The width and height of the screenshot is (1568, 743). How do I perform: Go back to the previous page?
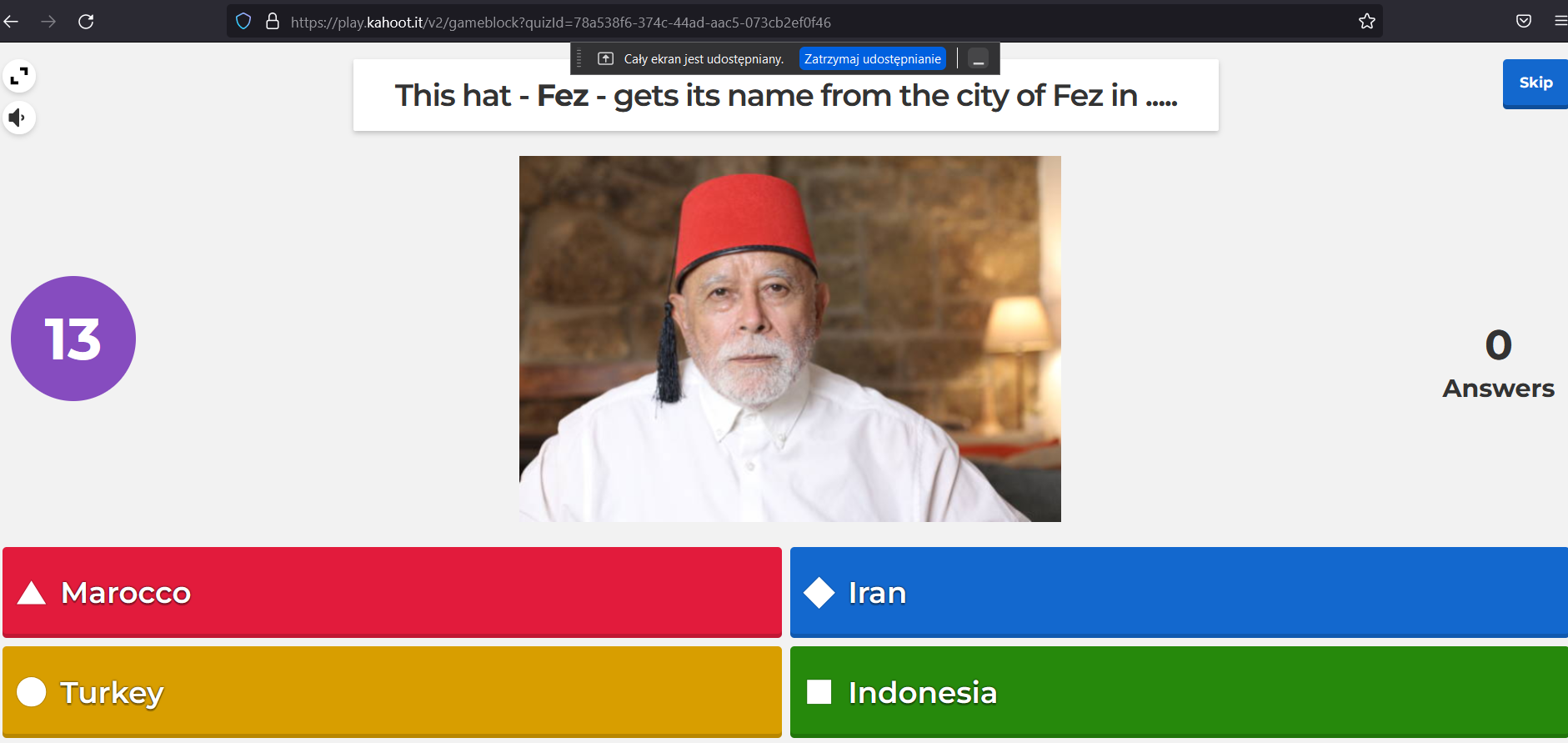point(12,22)
